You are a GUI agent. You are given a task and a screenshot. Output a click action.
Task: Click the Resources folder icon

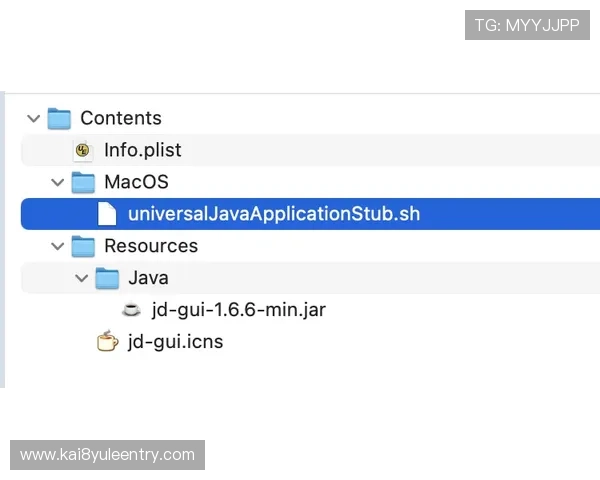(83, 246)
